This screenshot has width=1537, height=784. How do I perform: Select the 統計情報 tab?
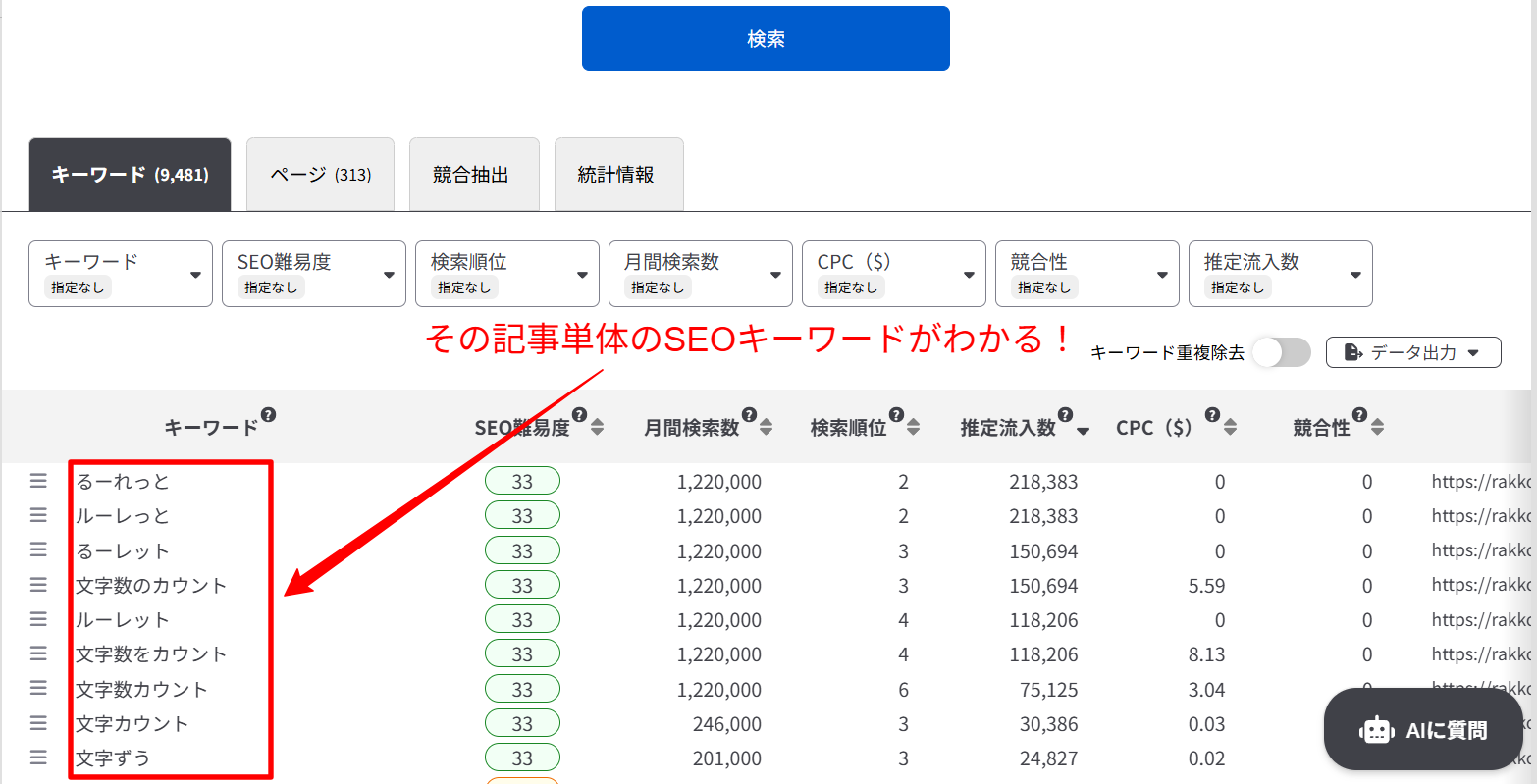point(618,175)
